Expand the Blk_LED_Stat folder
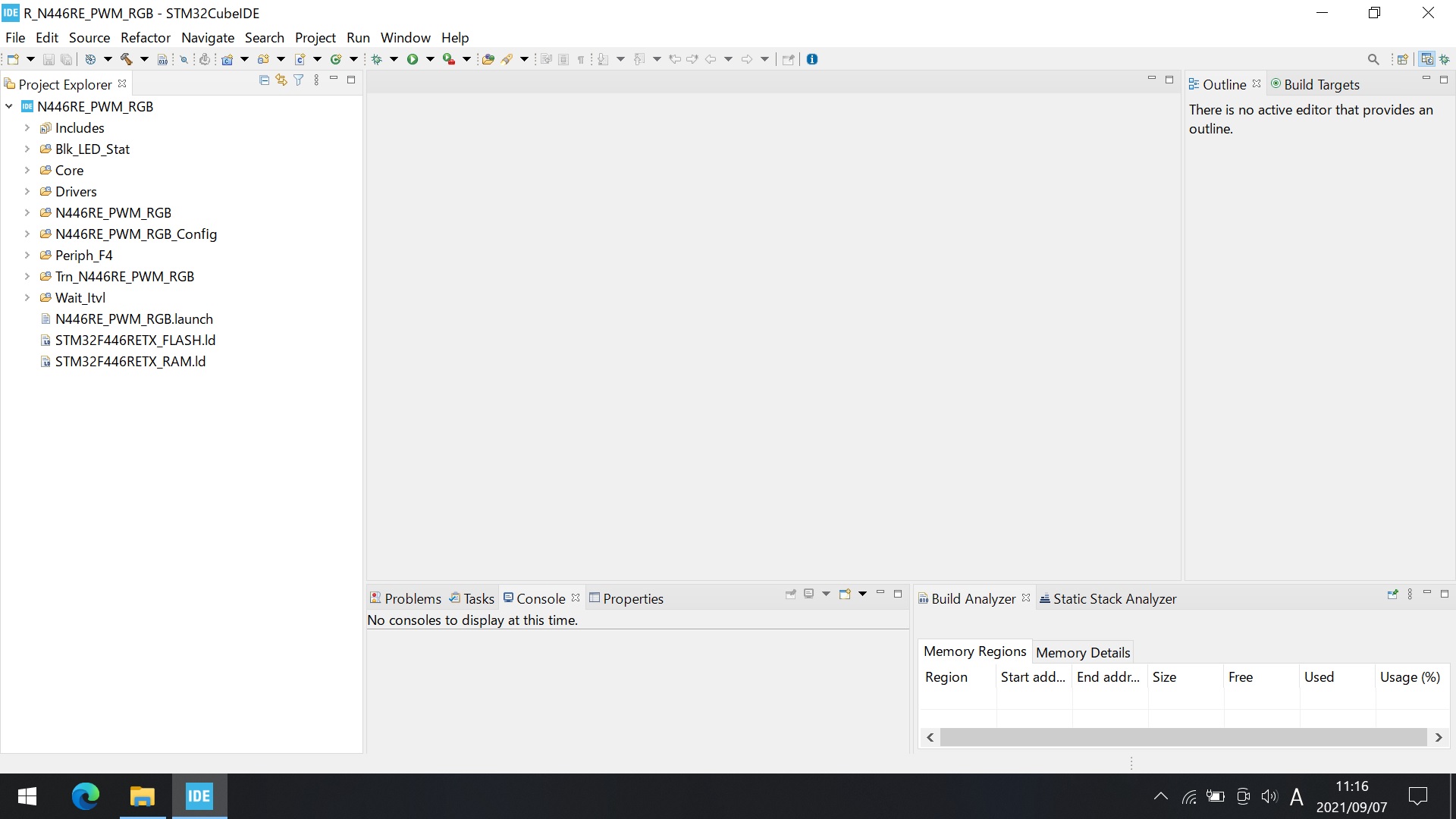 tap(24, 149)
